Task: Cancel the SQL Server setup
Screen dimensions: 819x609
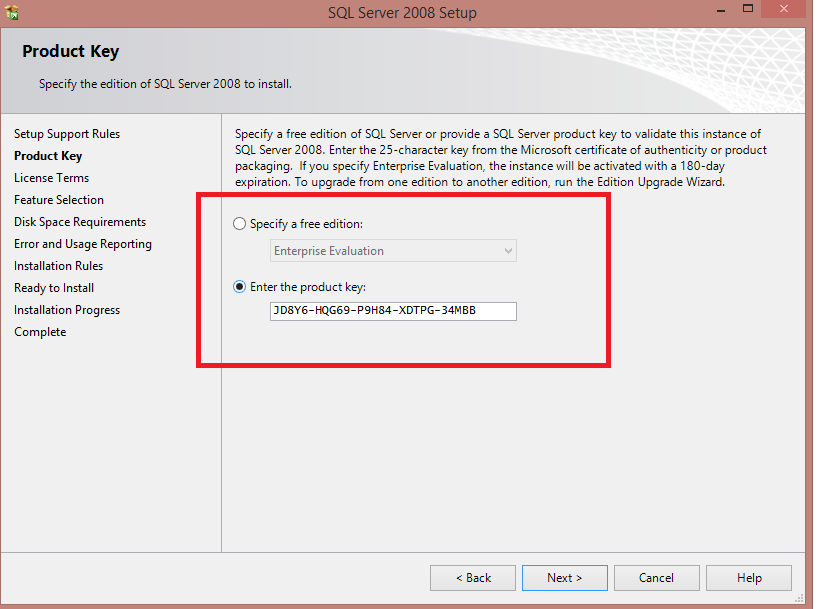Action: point(657,578)
